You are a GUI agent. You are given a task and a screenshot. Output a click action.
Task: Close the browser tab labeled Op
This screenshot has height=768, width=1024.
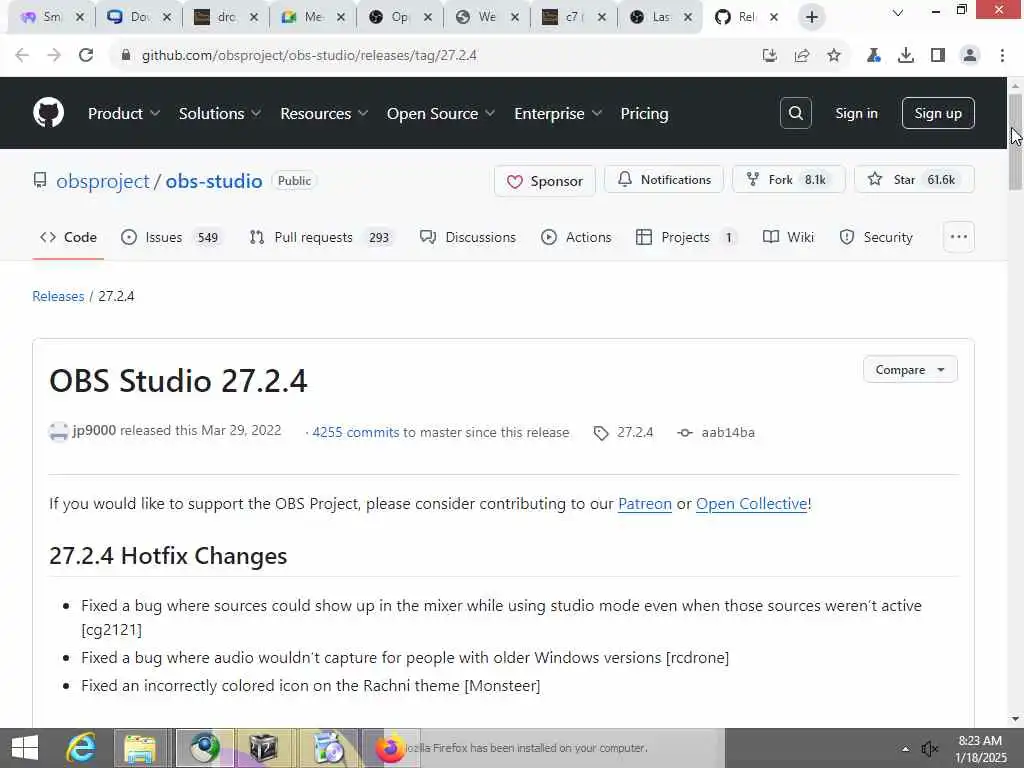point(428,17)
